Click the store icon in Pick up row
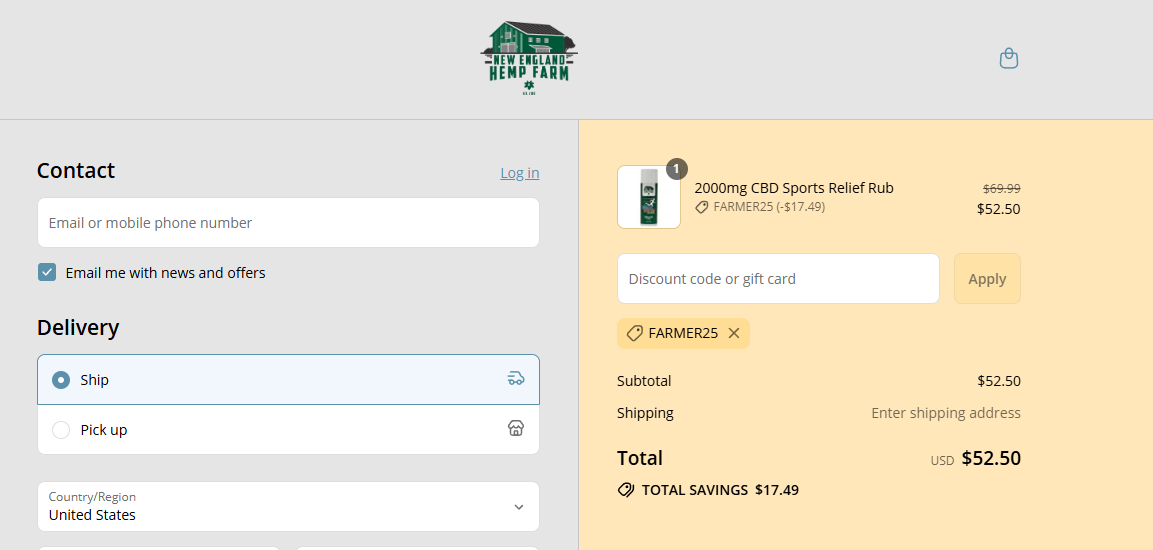 tap(515, 428)
